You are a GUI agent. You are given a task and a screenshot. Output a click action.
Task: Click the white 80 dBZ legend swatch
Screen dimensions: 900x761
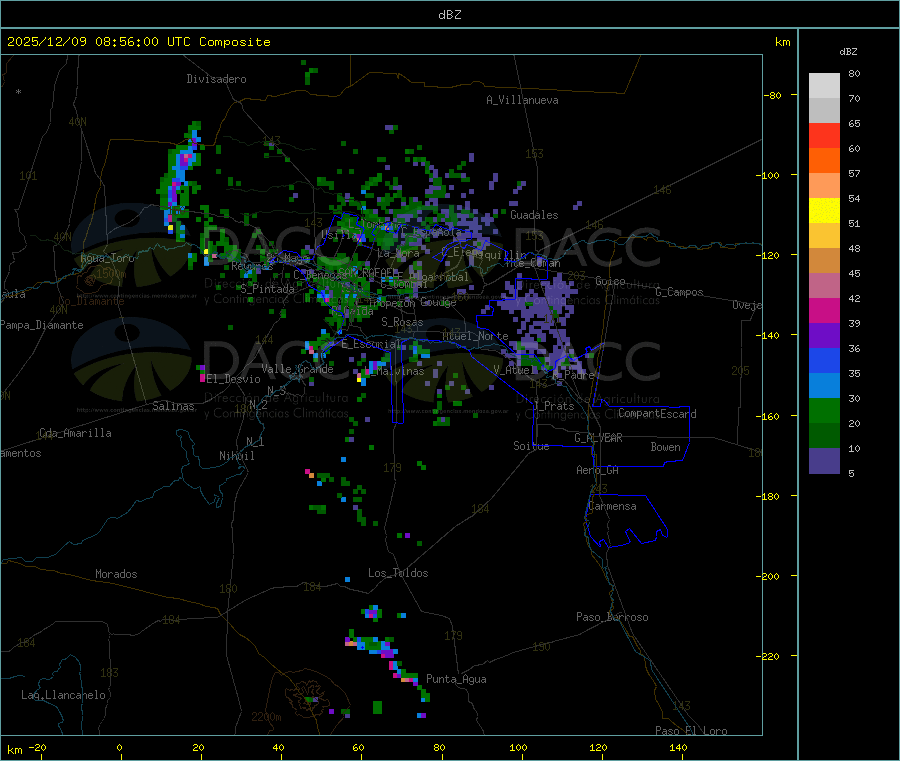(824, 86)
